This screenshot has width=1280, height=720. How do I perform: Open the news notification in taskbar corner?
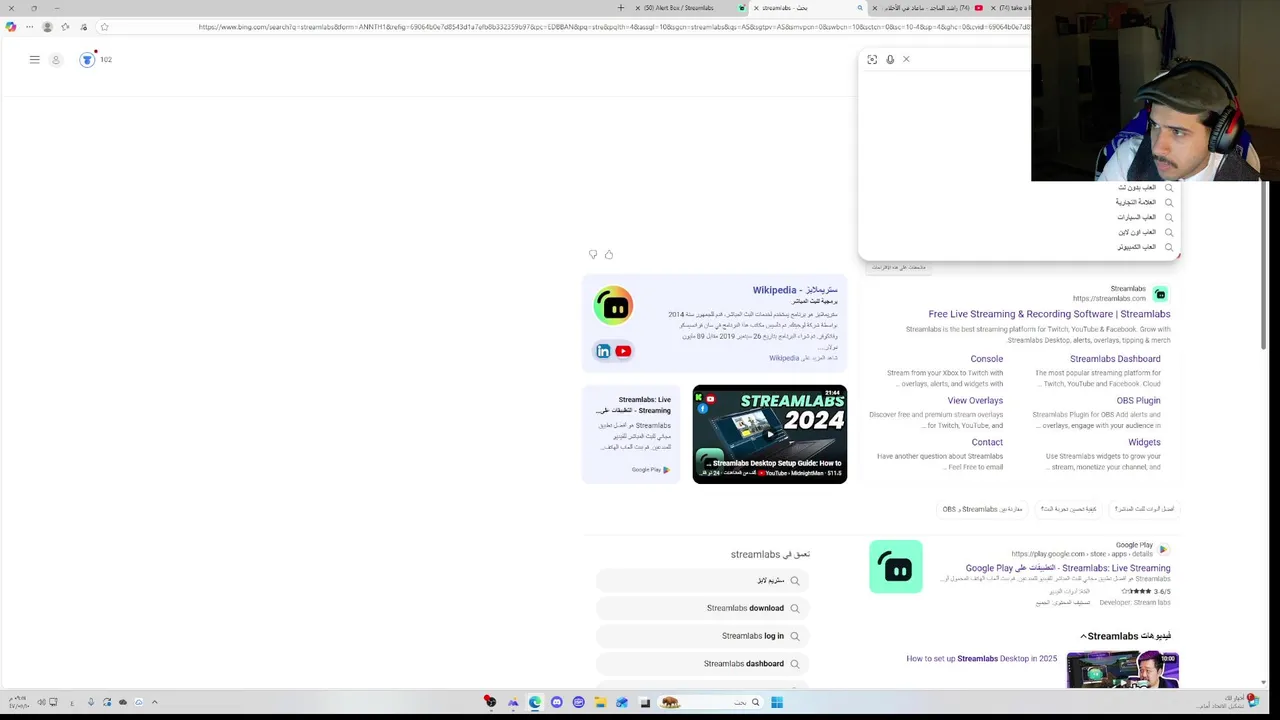pos(1223,702)
